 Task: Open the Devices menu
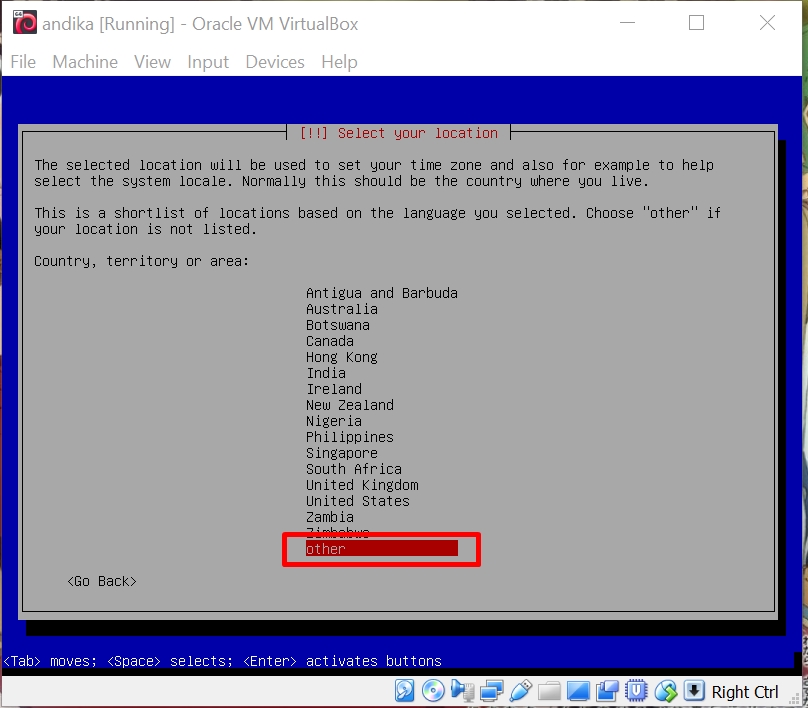tap(275, 62)
